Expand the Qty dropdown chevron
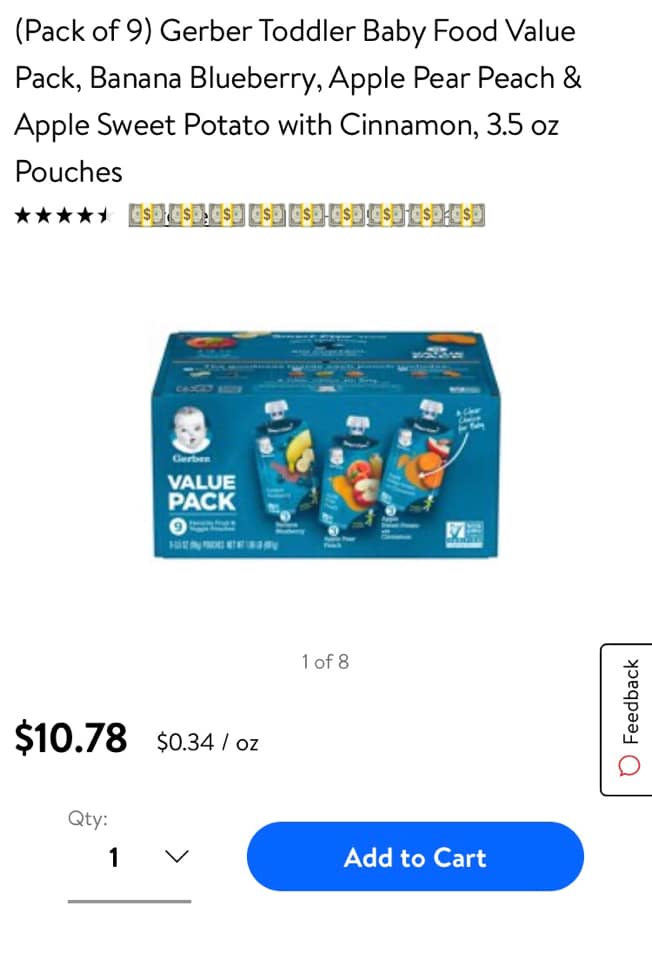Viewport: 652px width, 960px height. click(x=177, y=856)
